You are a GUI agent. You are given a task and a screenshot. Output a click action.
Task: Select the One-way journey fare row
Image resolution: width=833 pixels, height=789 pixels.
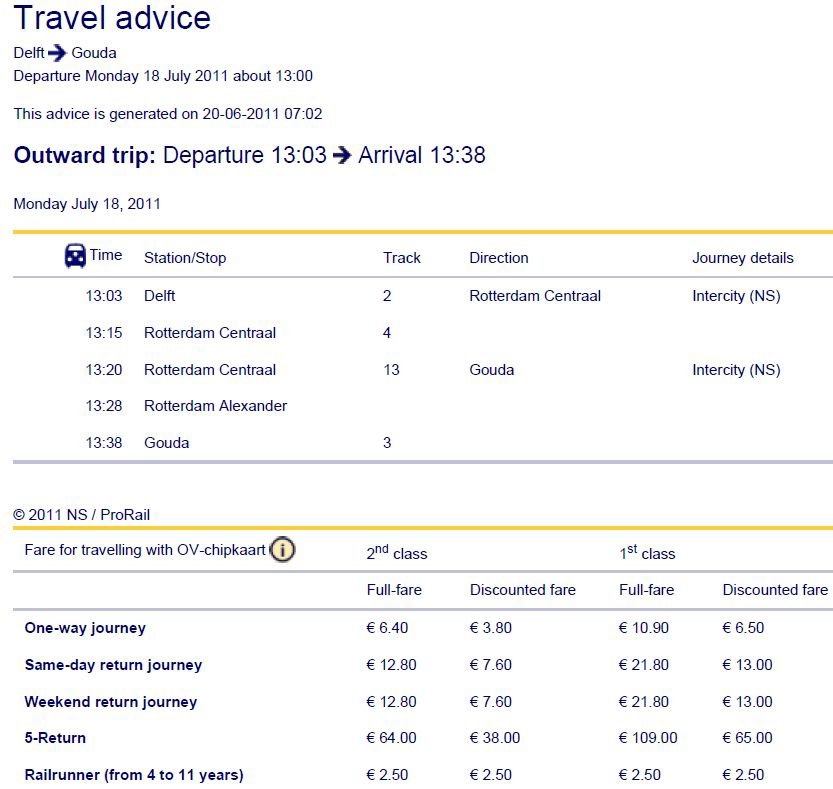(x=423, y=628)
